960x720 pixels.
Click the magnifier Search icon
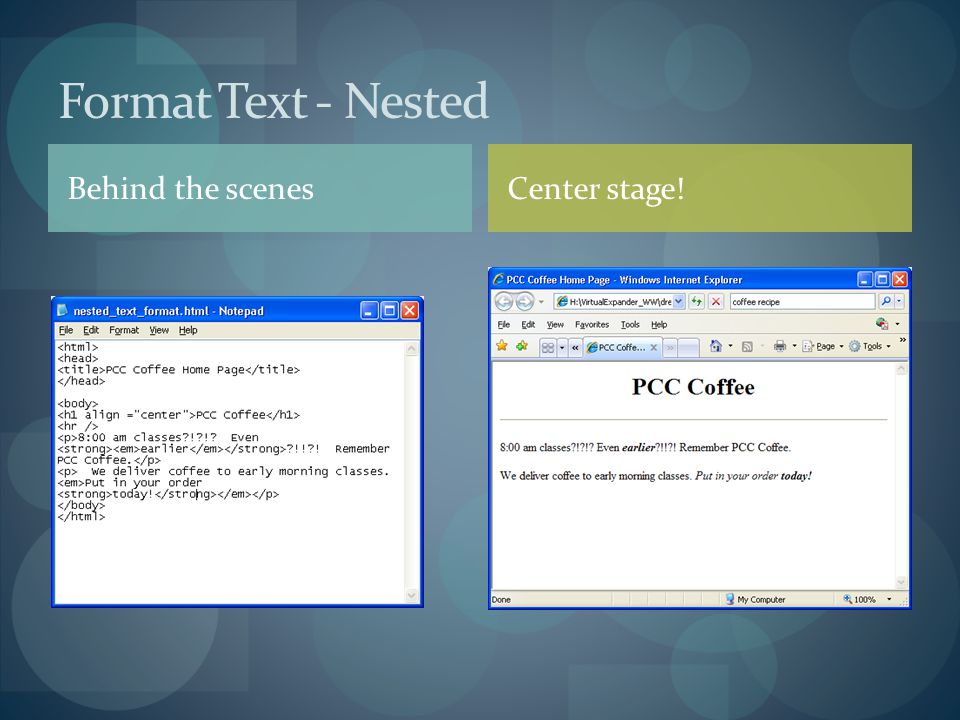click(885, 301)
